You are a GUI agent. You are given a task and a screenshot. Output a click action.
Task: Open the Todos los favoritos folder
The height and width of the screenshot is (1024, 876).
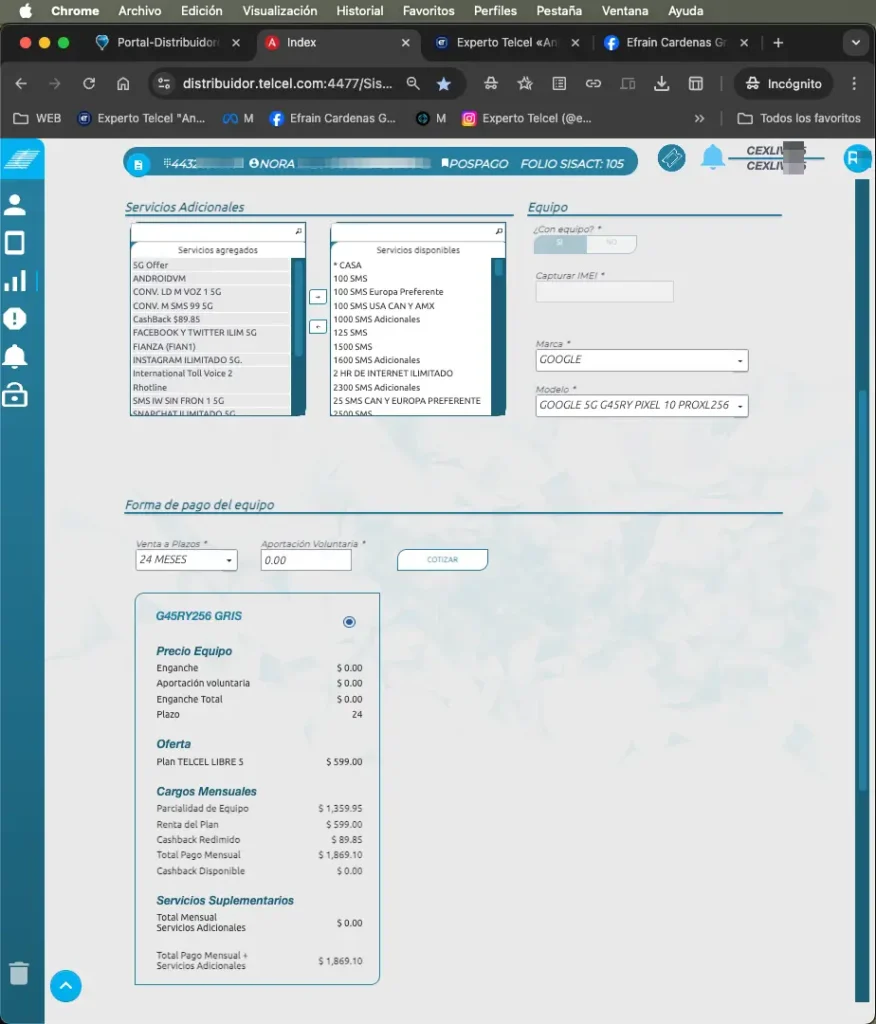coord(799,118)
